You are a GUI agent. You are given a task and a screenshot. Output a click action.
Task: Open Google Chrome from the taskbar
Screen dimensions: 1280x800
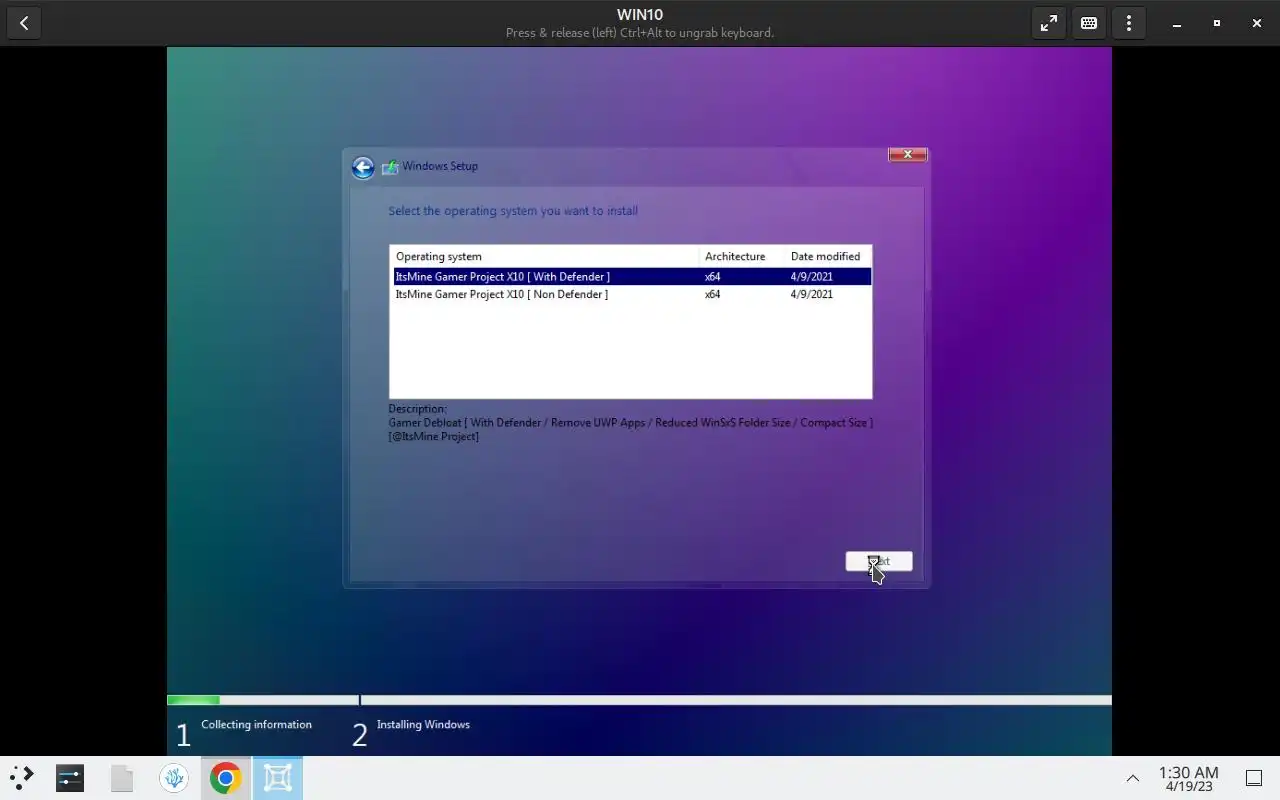225,777
